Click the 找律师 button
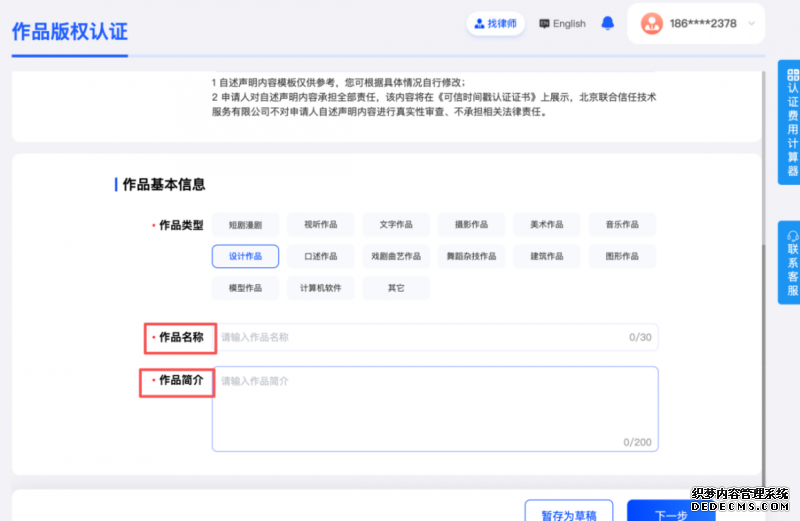Screen dimensions: 800x521 (x=496, y=23)
